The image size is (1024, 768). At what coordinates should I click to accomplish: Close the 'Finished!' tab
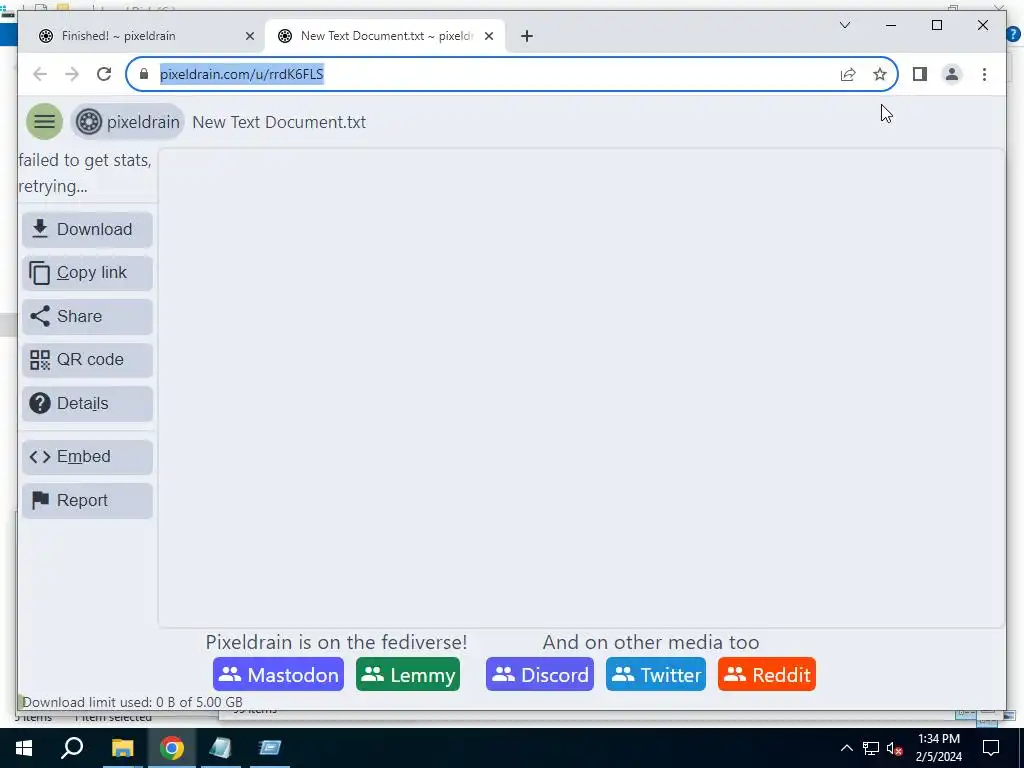click(x=249, y=37)
